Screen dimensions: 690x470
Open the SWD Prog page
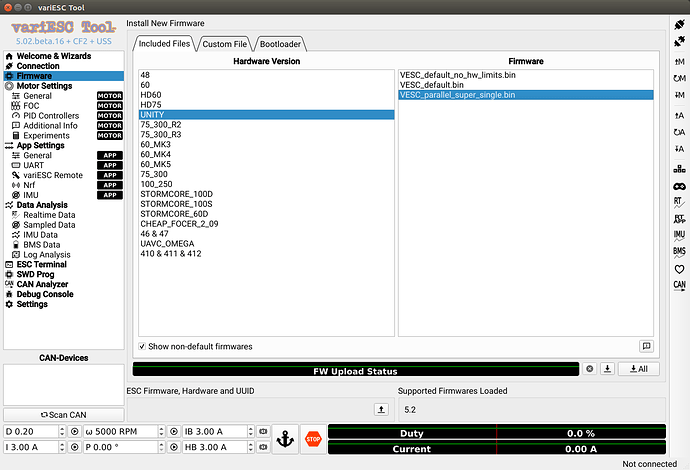coord(35,274)
